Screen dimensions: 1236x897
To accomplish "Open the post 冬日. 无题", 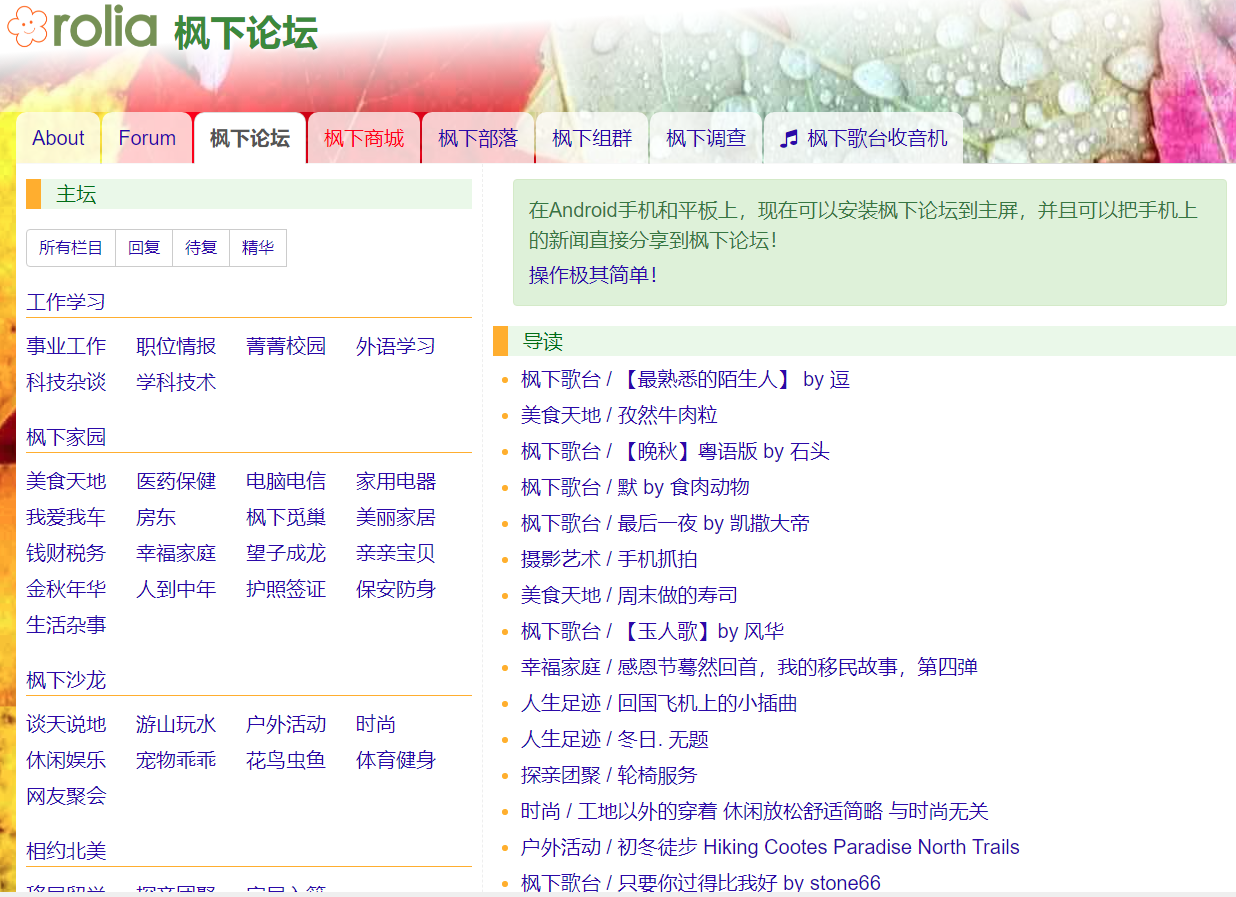I will tap(664, 739).
